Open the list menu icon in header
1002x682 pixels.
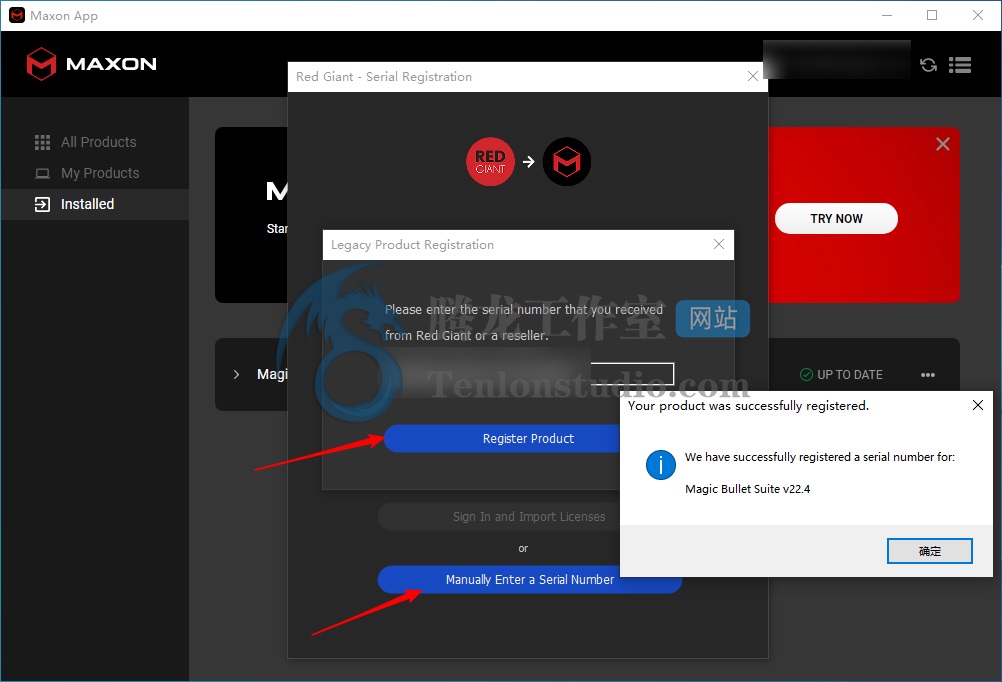pyautogui.click(x=960, y=65)
